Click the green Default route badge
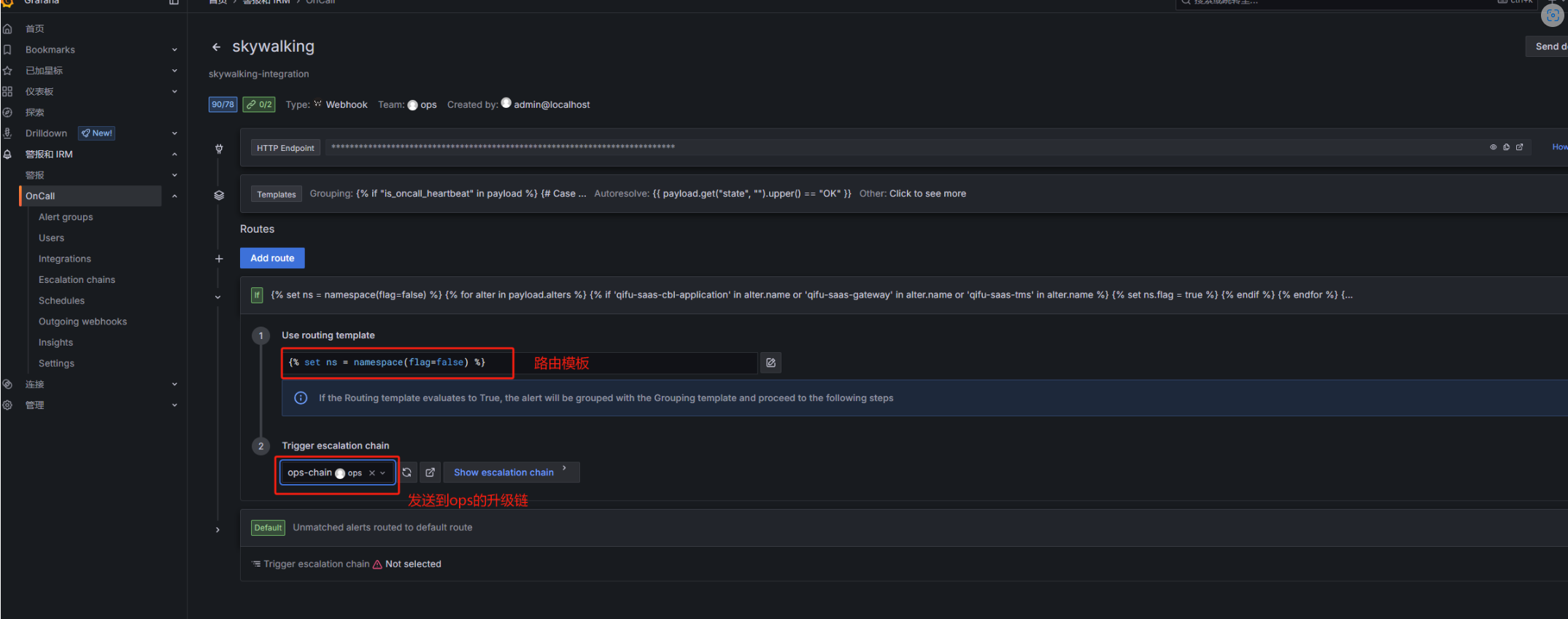This screenshot has width=1568, height=619. click(x=268, y=528)
